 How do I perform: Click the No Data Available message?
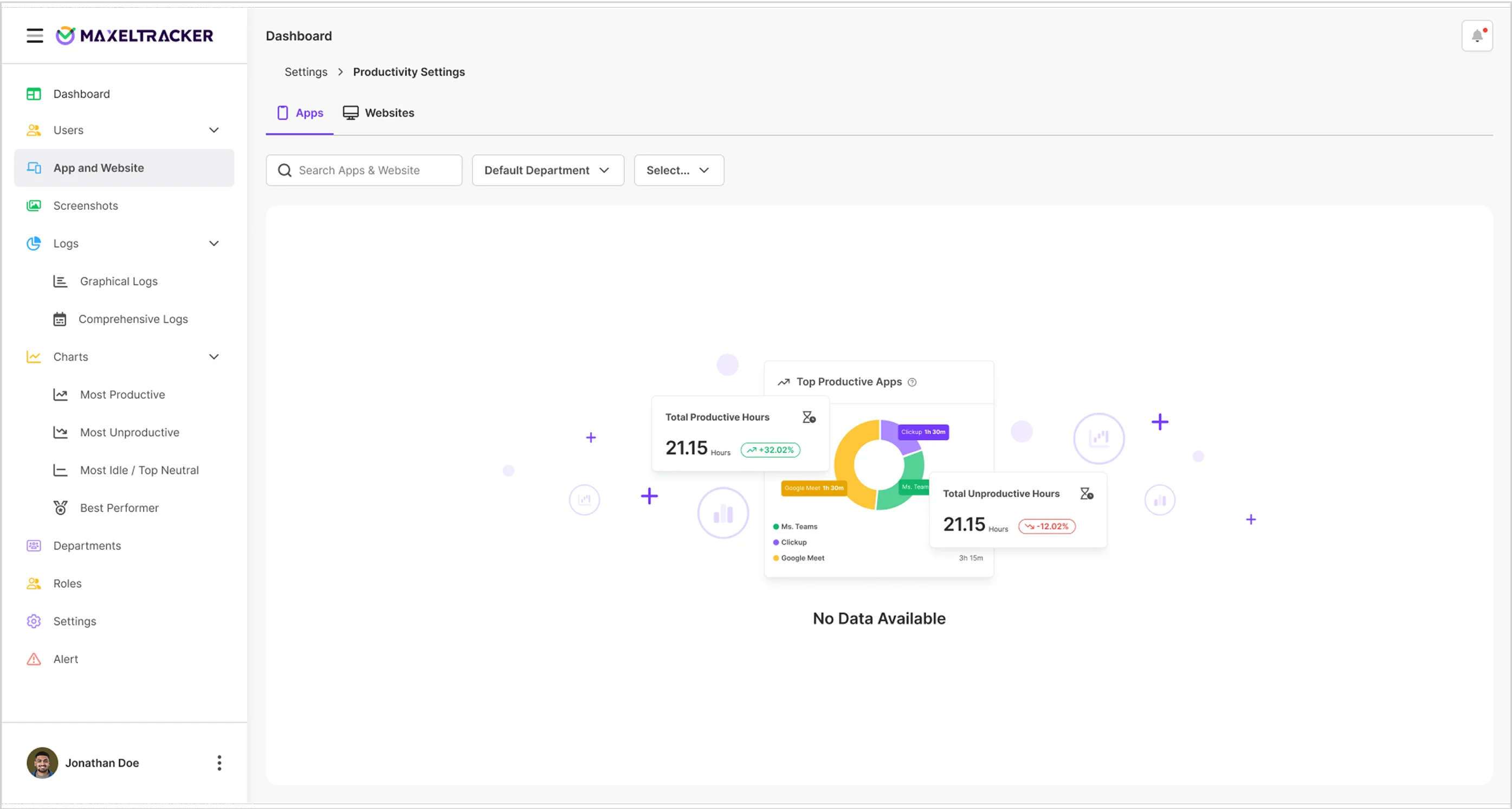point(878,619)
